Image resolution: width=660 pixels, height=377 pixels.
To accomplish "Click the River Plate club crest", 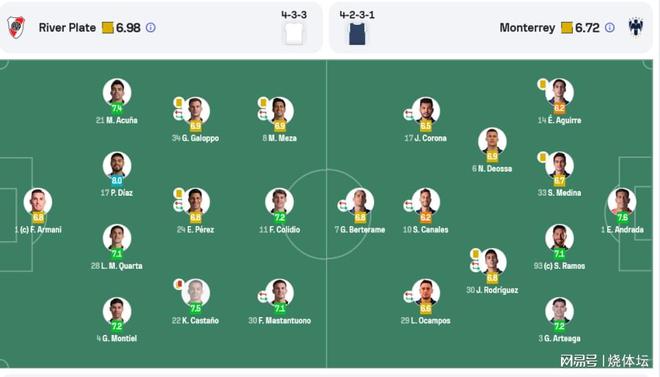I will (x=16, y=27).
